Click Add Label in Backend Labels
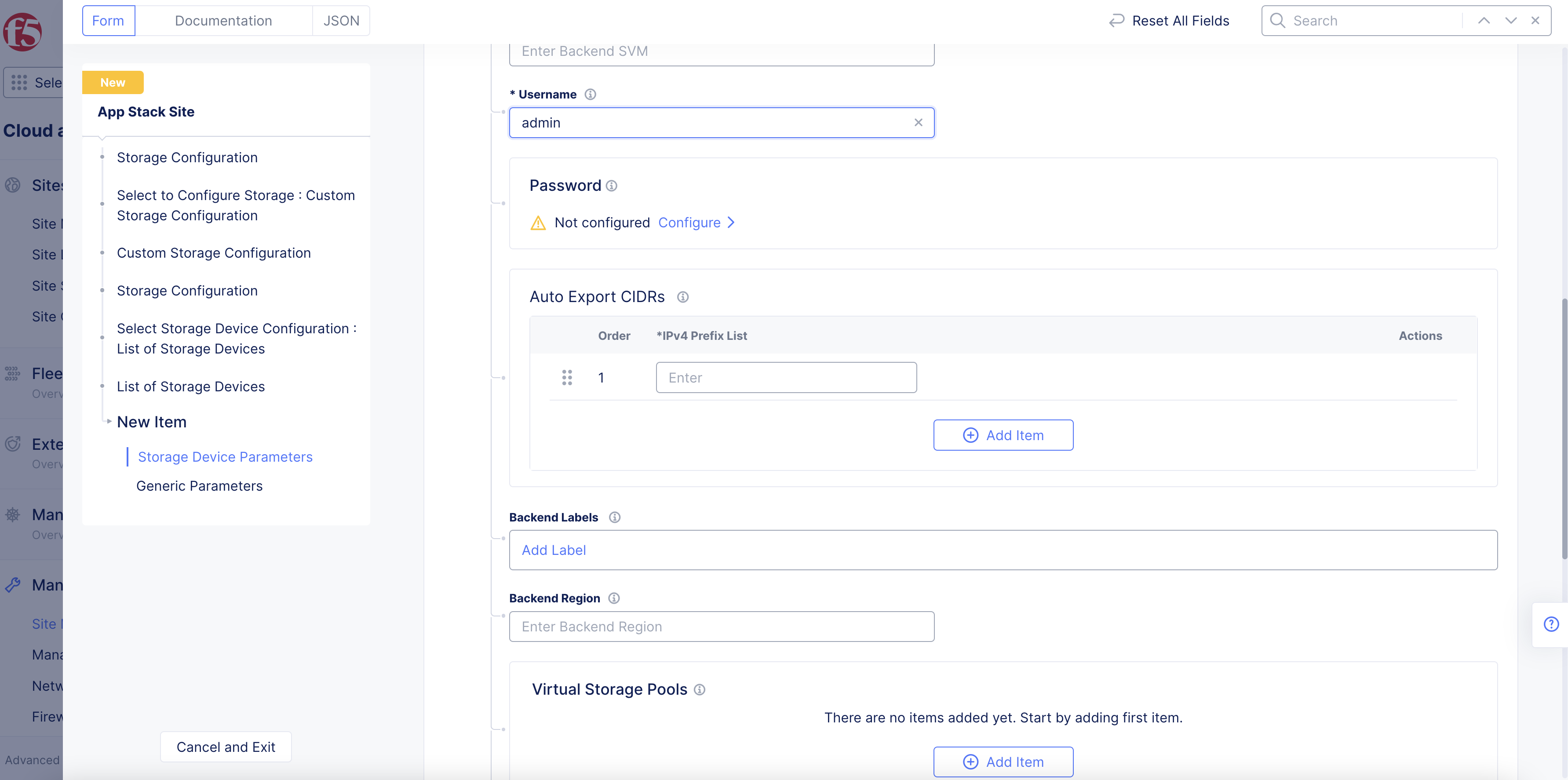 click(x=554, y=550)
